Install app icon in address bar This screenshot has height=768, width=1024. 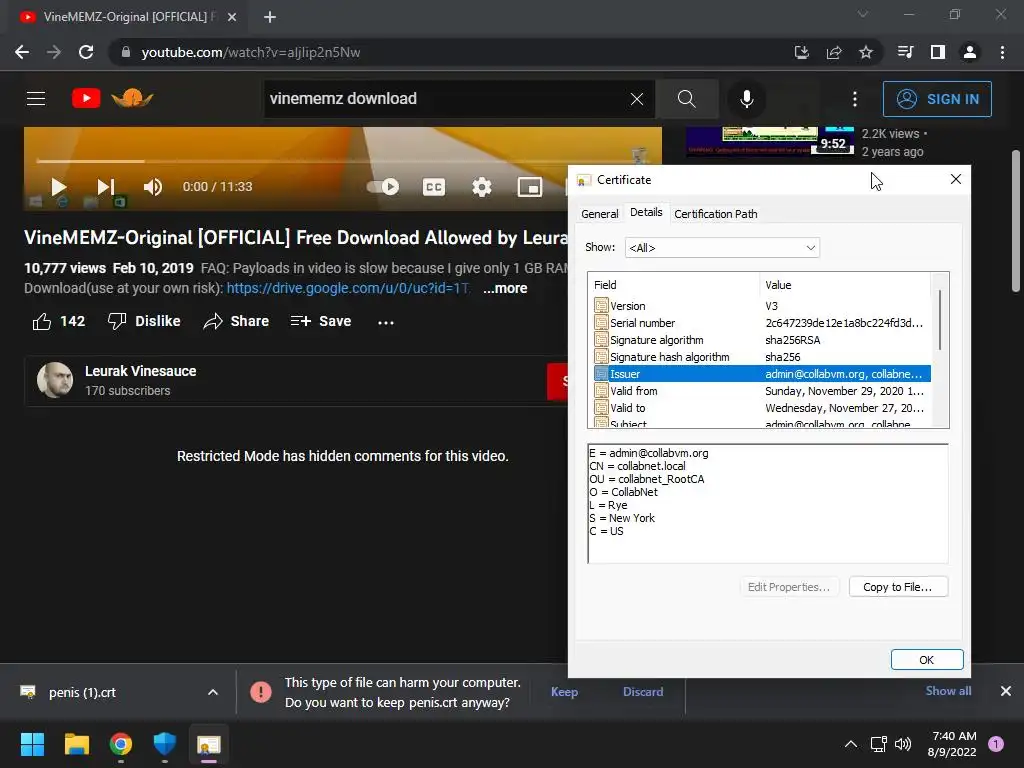(x=801, y=52)
